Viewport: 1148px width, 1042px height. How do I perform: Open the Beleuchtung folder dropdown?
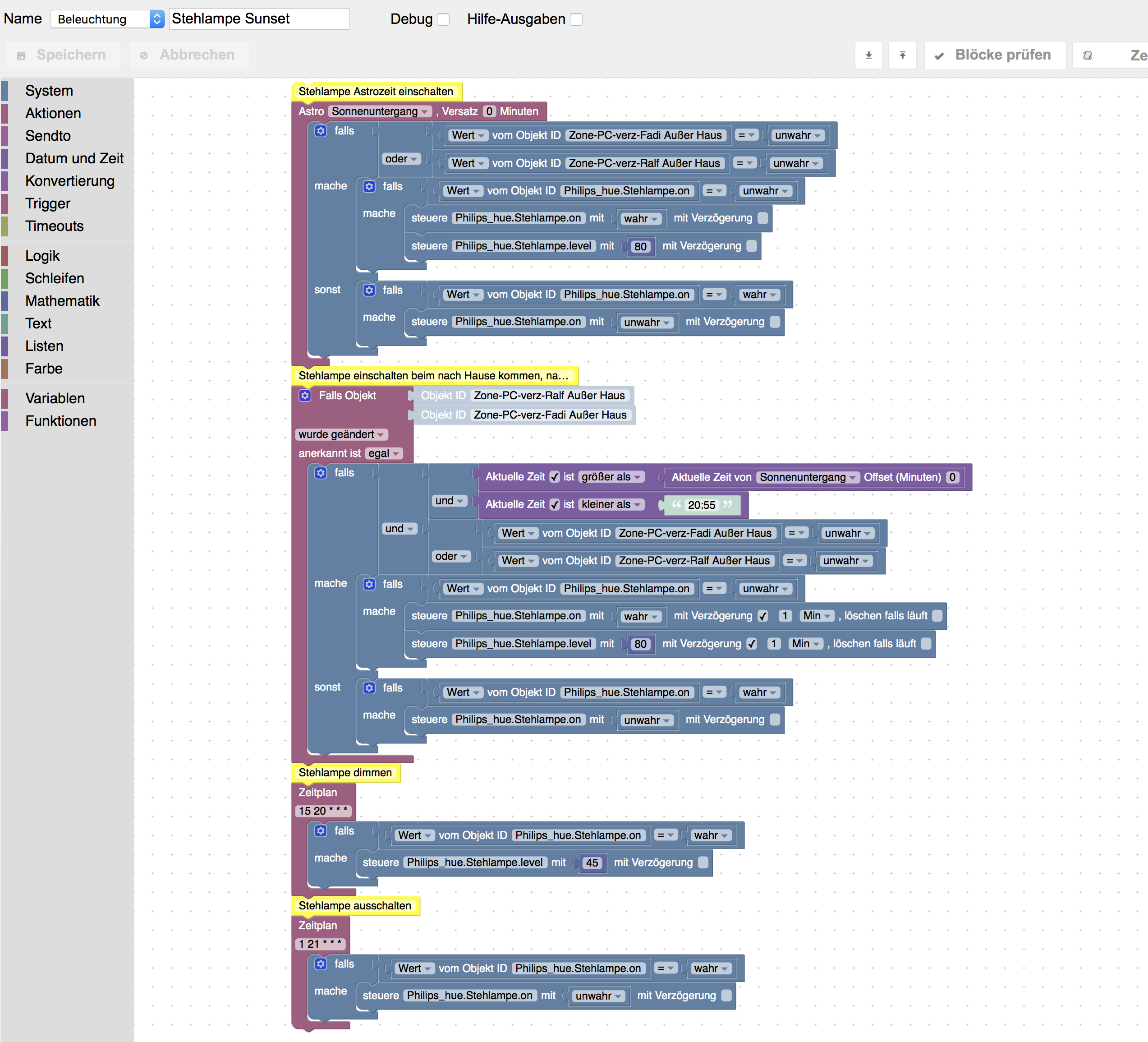coord(107,19)
